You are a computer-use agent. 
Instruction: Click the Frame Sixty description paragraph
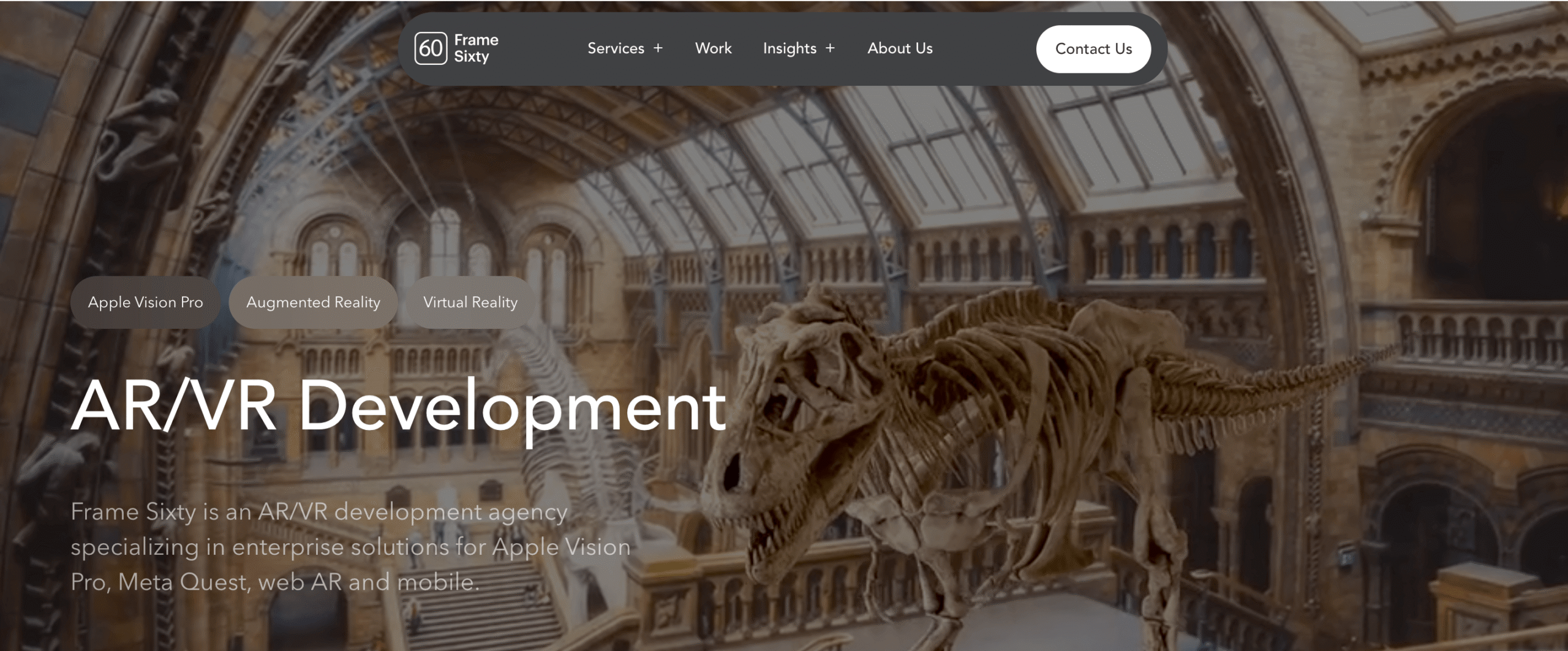tap(349, 546)
